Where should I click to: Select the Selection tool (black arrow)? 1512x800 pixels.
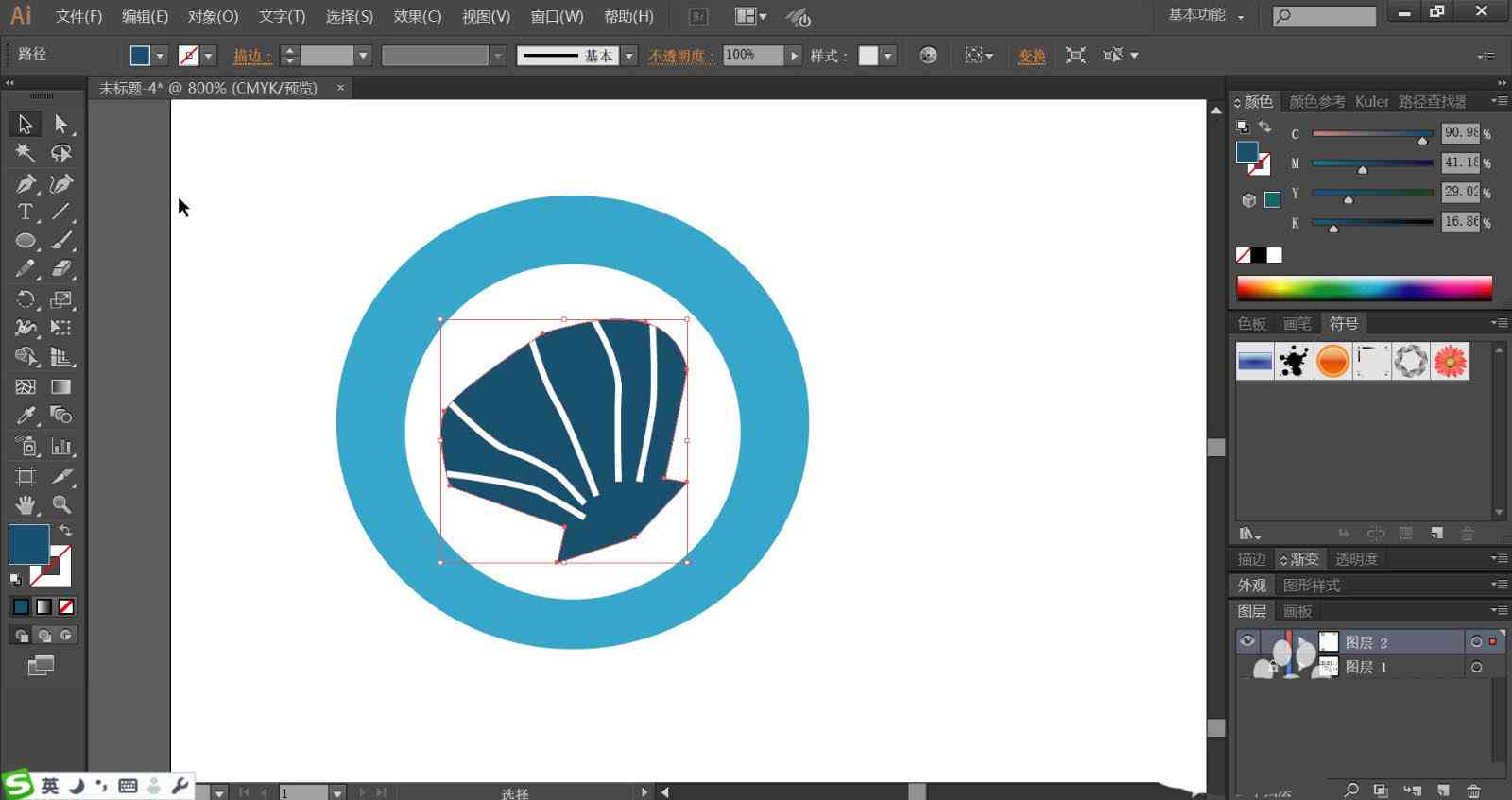(25, 124)
